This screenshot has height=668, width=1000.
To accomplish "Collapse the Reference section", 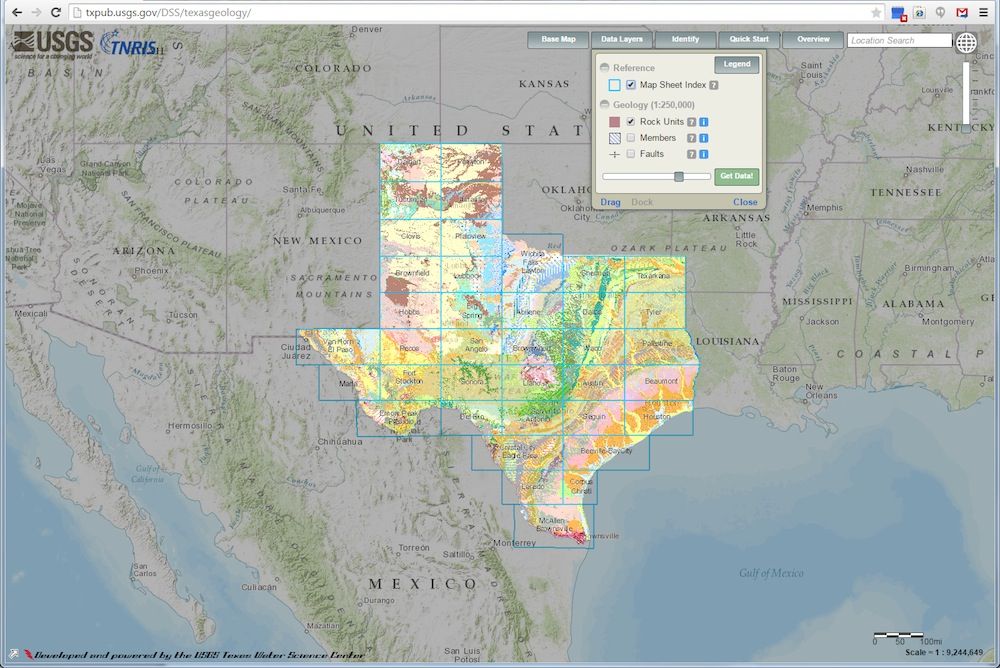I will (604, 68).
